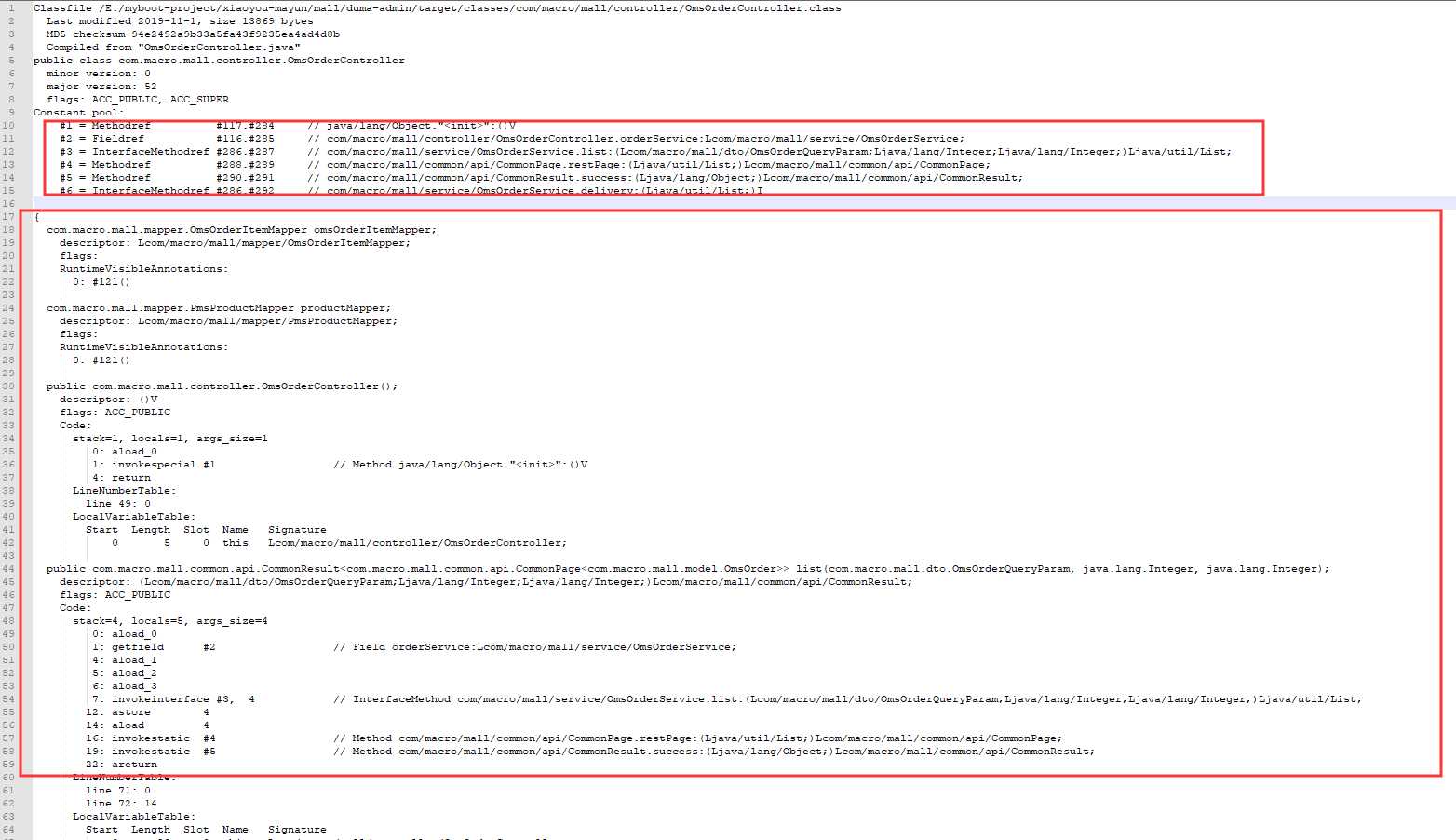Screen dimensions: 1456x840
Task: Click the 'descriptor: ()V' line
Action: click(108, 399)
